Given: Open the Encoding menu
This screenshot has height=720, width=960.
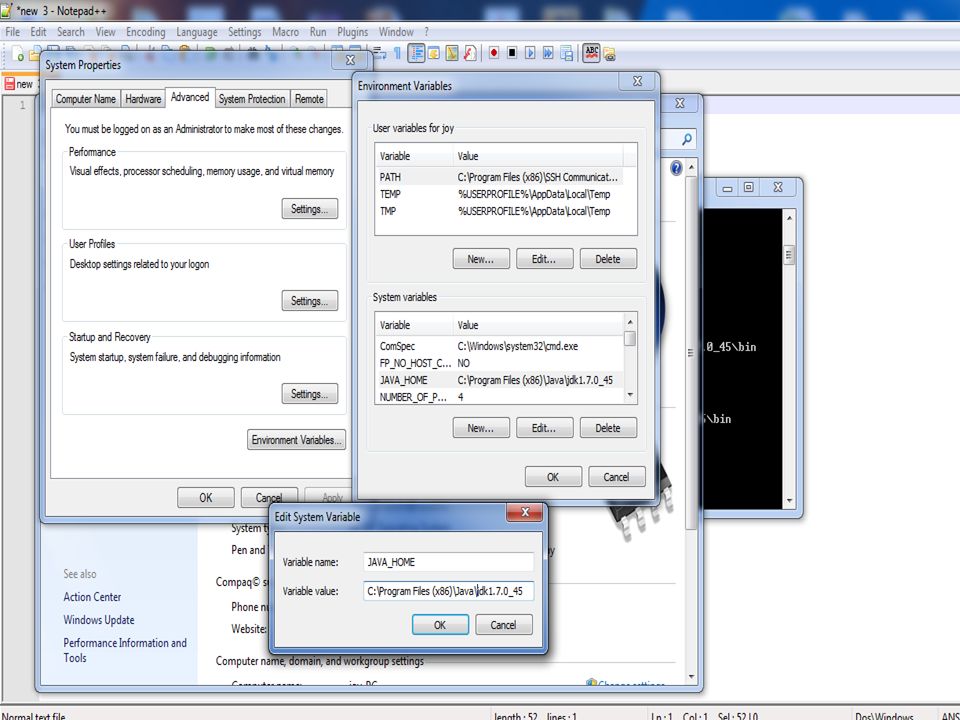Looking at the screenshot, I should [145, 32].
